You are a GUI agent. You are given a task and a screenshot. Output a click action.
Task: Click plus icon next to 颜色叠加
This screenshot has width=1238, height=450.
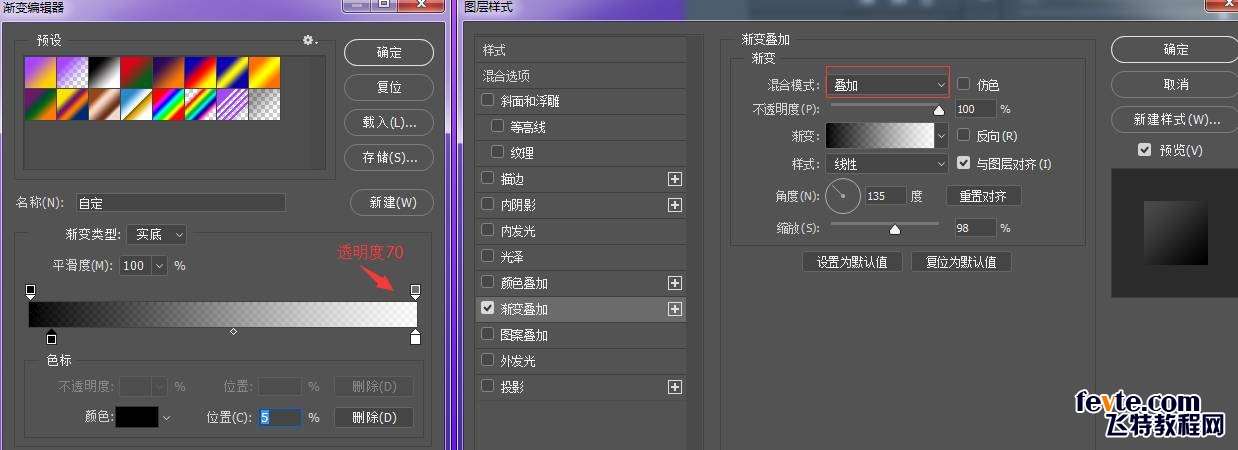click(674, 283)
